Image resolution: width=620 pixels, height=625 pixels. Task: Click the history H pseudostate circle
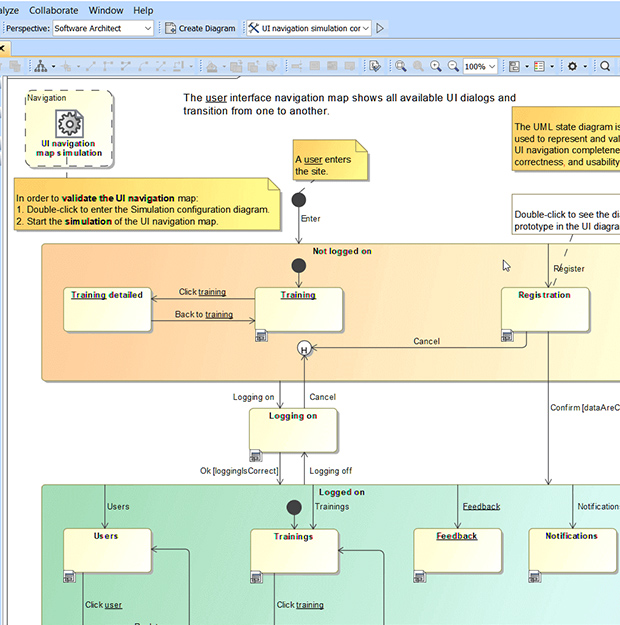pyautogui.click(x=305, y=348)
